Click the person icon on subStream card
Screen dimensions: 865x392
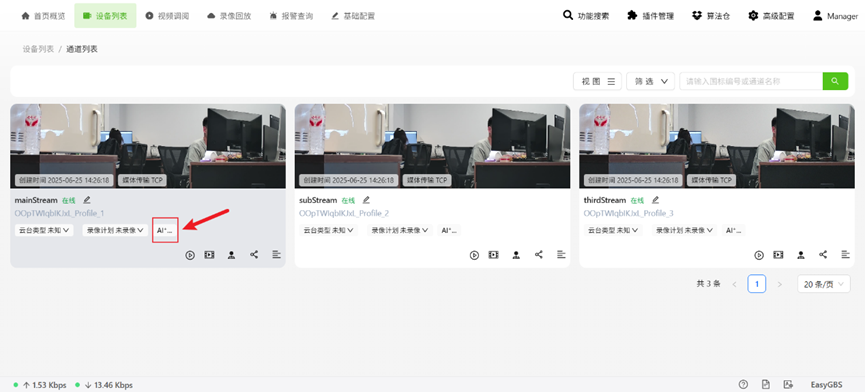tap(516, 255)
